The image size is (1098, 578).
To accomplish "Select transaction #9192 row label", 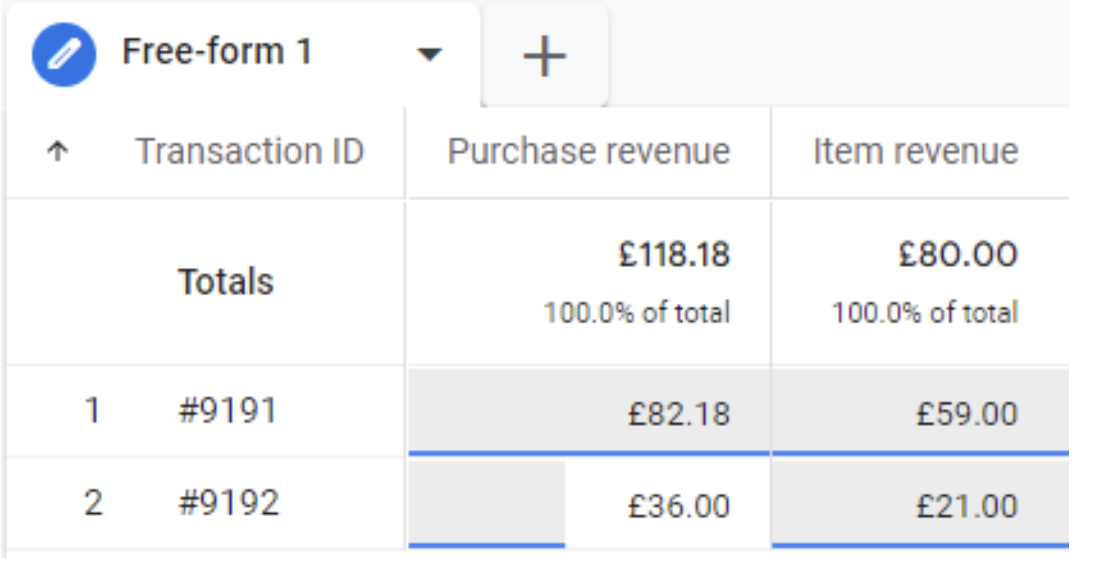I will tap(229, 503).
